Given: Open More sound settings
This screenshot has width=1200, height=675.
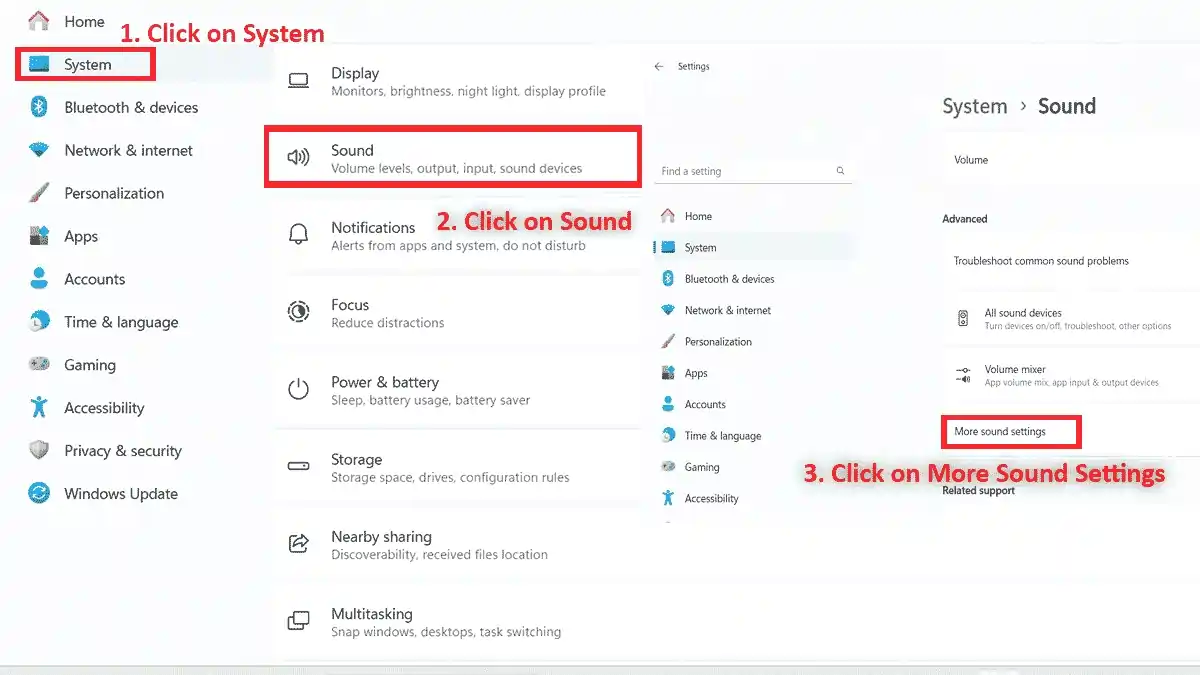Looking at the screenshot, I should 1000,432.
